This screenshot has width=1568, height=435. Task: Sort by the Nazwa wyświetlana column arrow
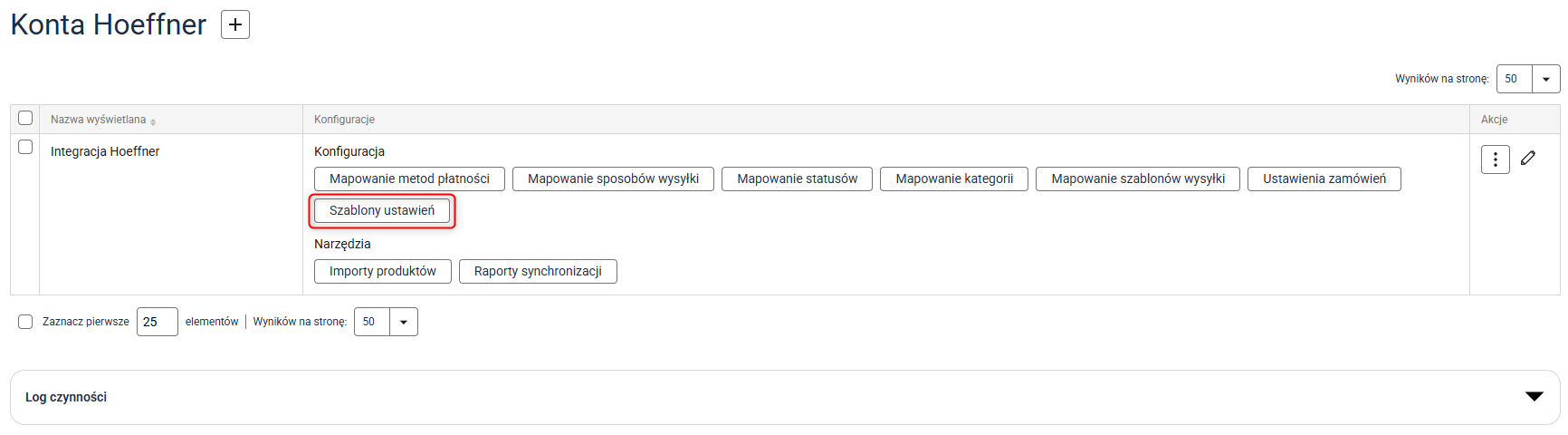click(x=153, y=121)
